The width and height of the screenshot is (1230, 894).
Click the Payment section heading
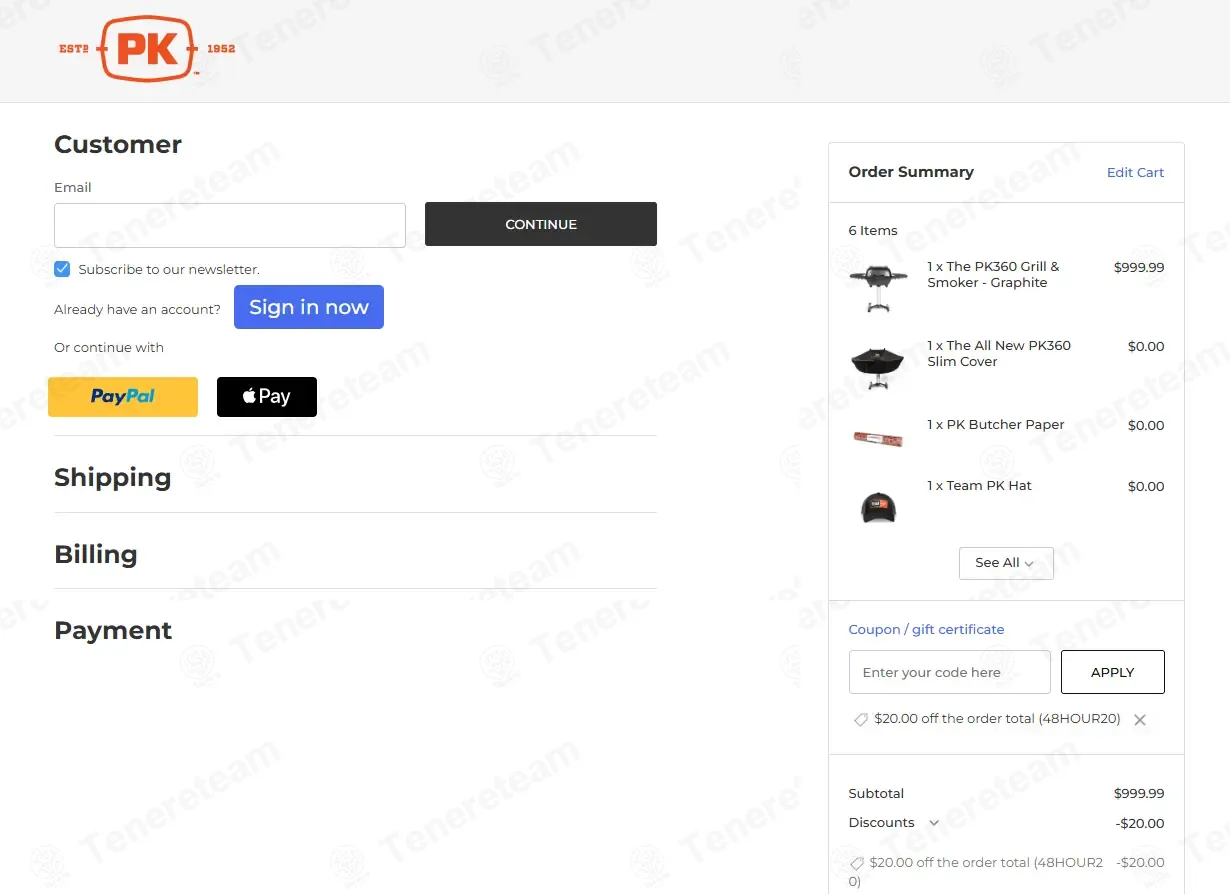pos(113,630)
